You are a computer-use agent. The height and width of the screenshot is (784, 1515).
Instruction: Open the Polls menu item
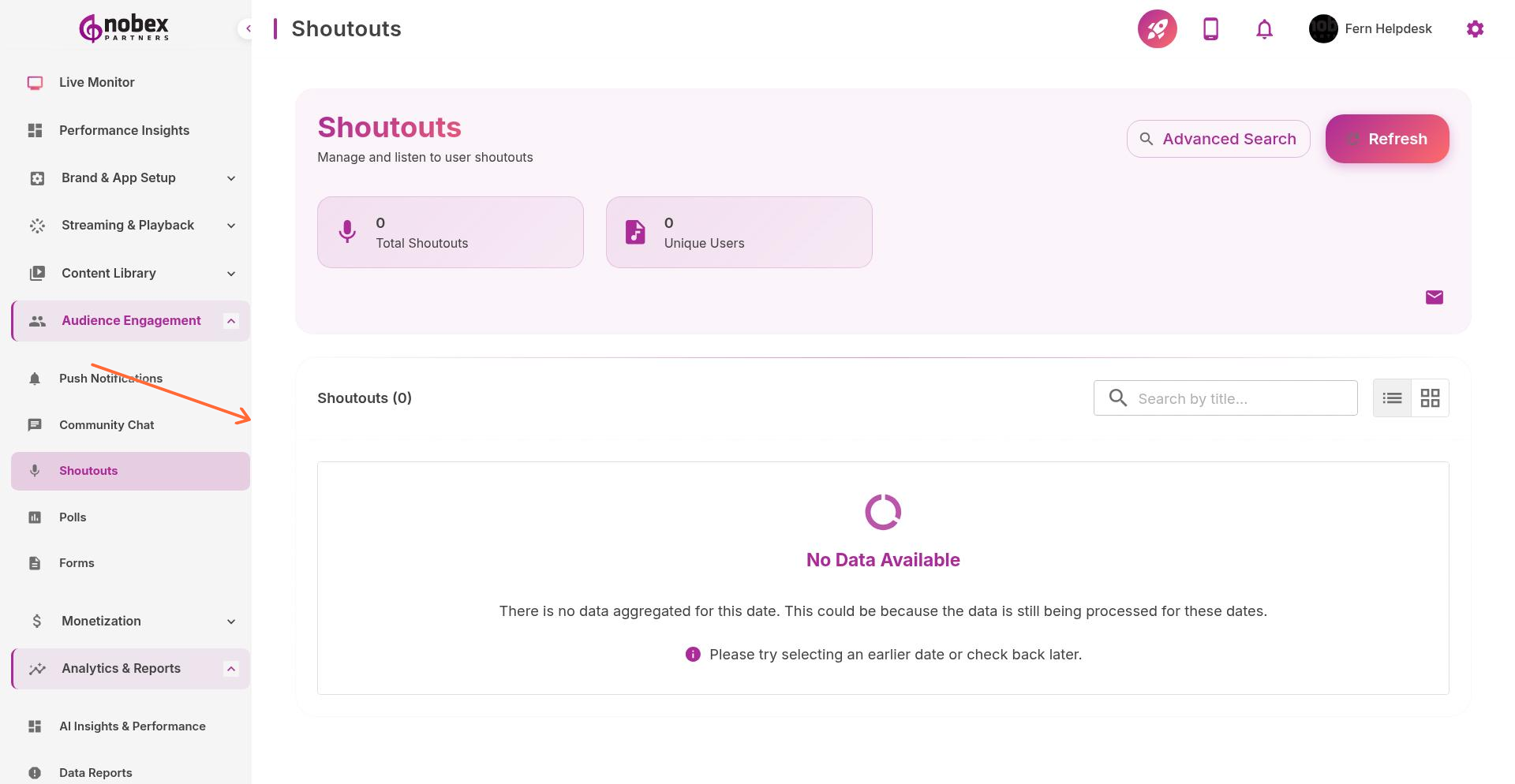click(x=73, y=517)
